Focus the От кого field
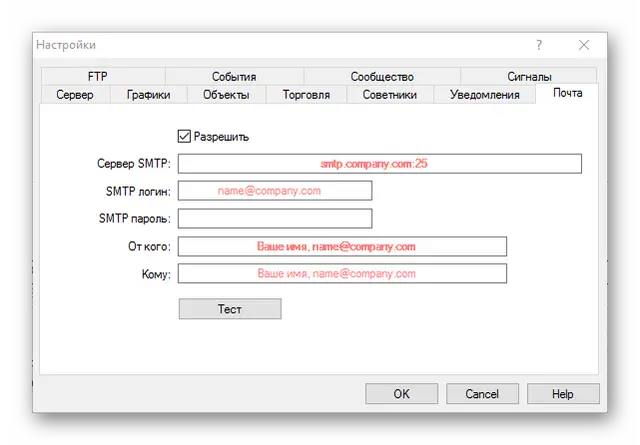 tap(342, 246)
